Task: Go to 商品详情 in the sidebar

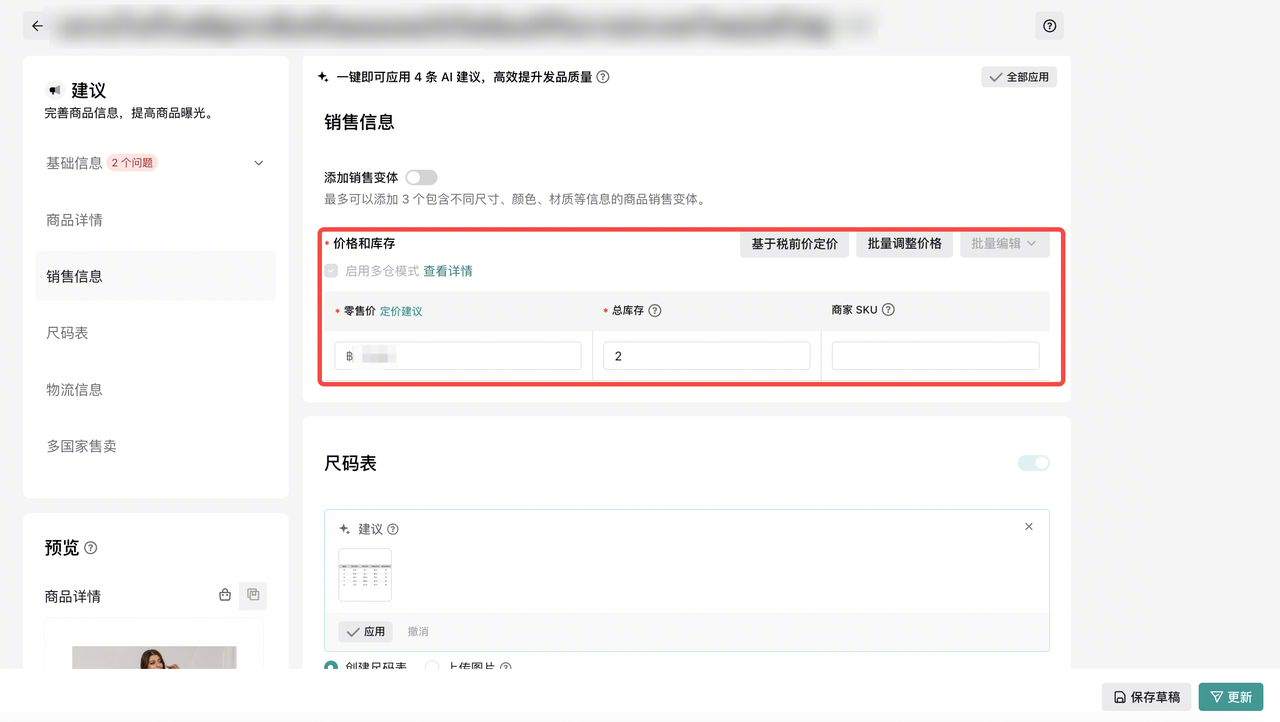Action: 74,220
